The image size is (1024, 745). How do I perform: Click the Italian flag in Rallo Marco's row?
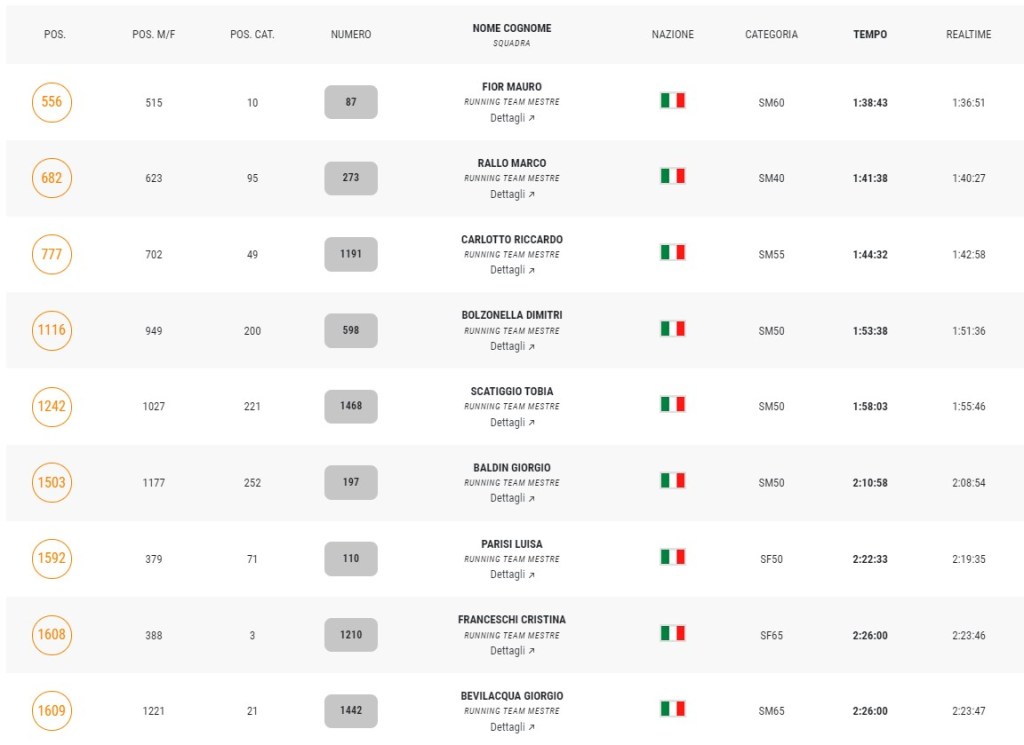point(672,177)
